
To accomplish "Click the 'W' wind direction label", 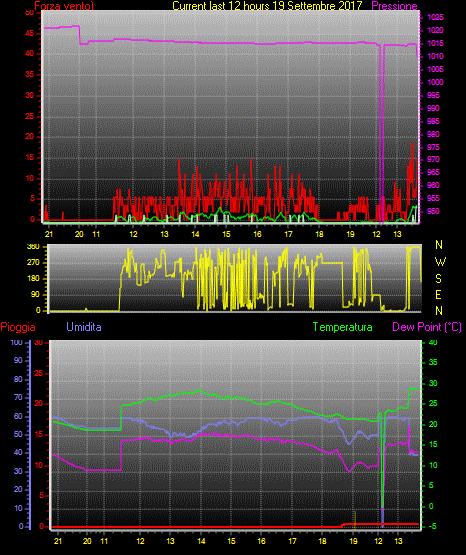I will [x=440, y=262].
